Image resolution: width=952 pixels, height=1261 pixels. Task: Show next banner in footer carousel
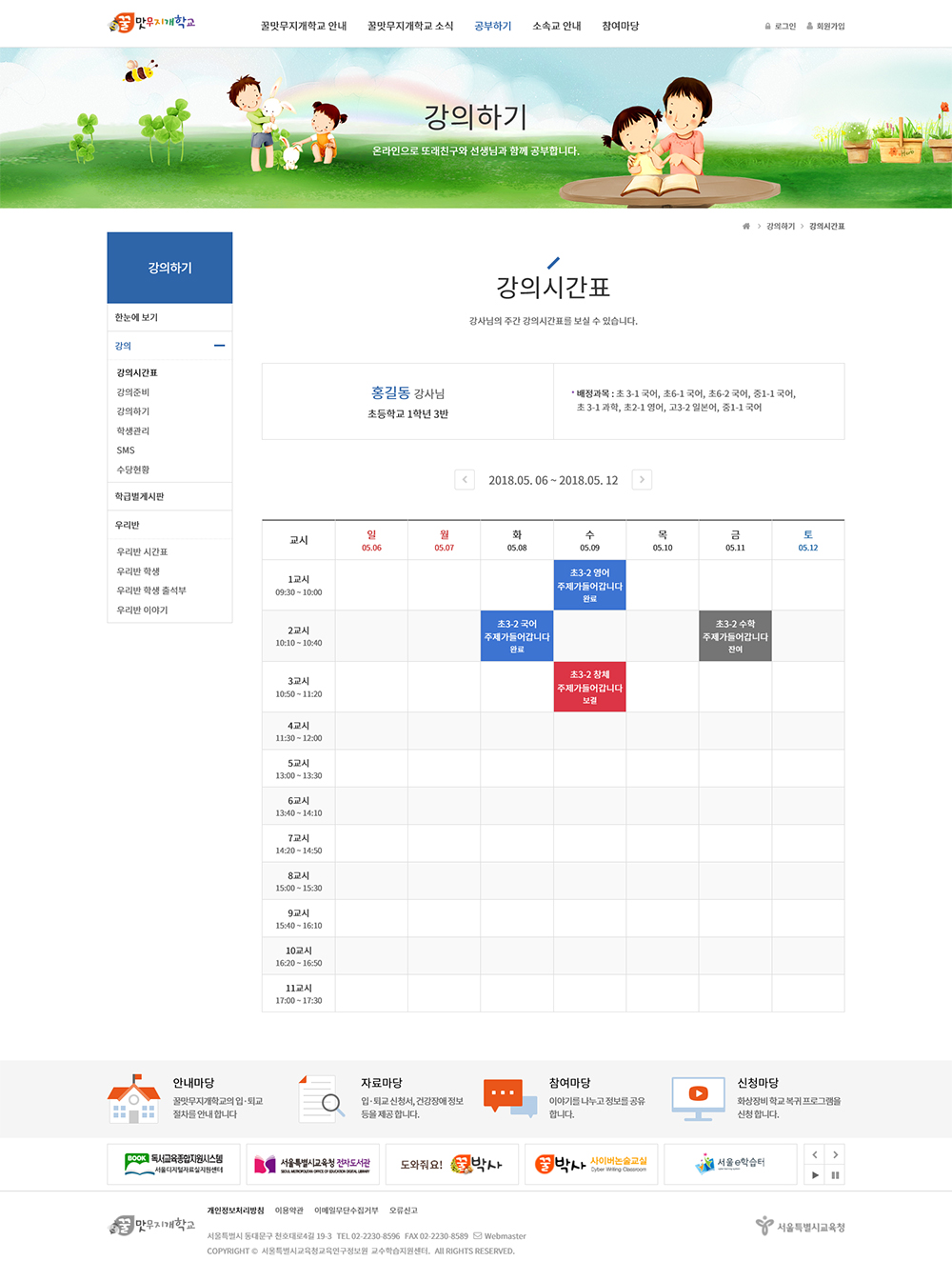(x=835, y=1155)
